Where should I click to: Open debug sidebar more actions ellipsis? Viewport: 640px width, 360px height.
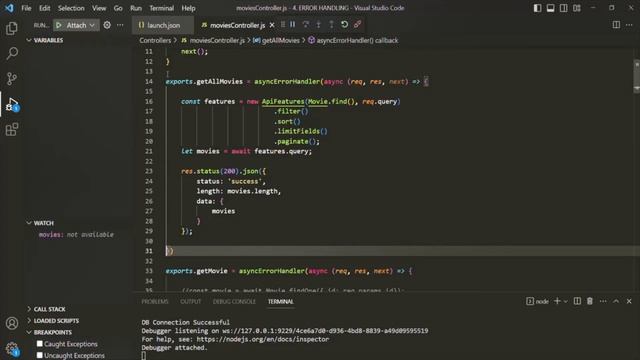point(120,25)
